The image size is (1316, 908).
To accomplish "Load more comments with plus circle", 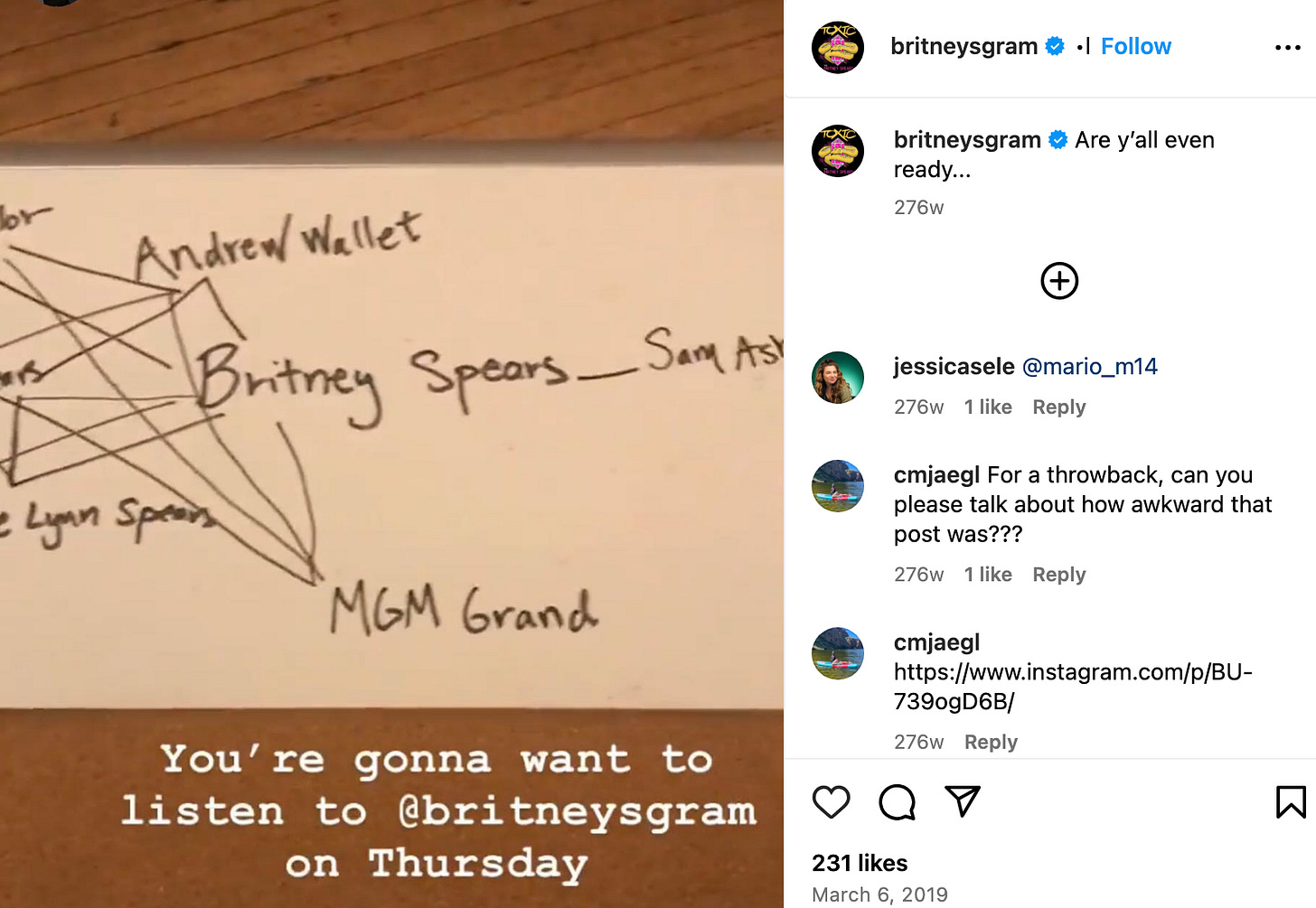I will point(1059,281).
